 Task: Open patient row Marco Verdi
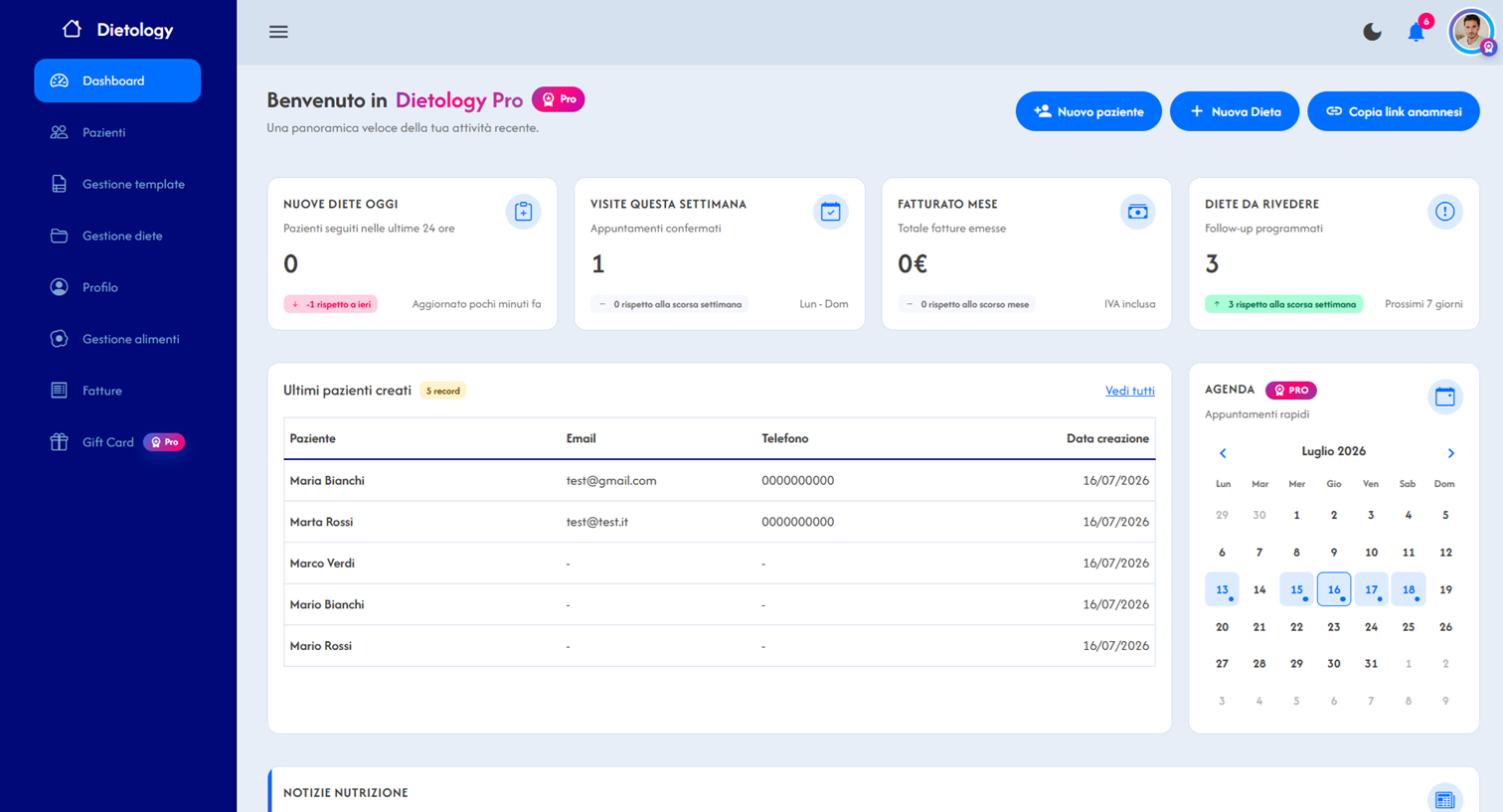point(720,564)
